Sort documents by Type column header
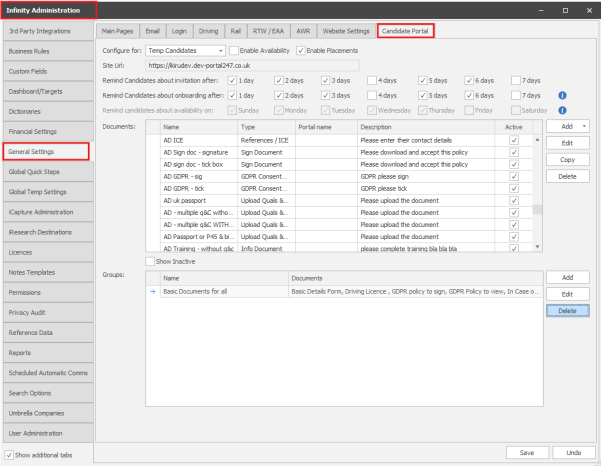 (266, 127)
